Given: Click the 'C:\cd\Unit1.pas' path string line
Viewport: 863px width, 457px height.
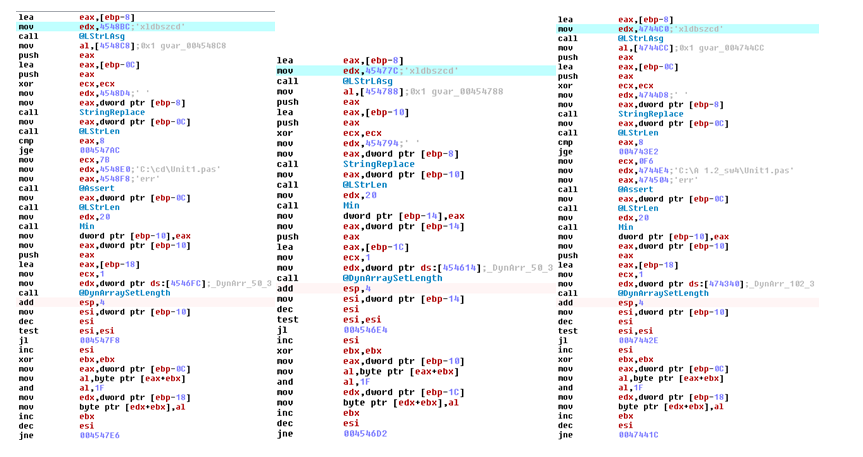Looking at the screenshot, I should (140, 169).
